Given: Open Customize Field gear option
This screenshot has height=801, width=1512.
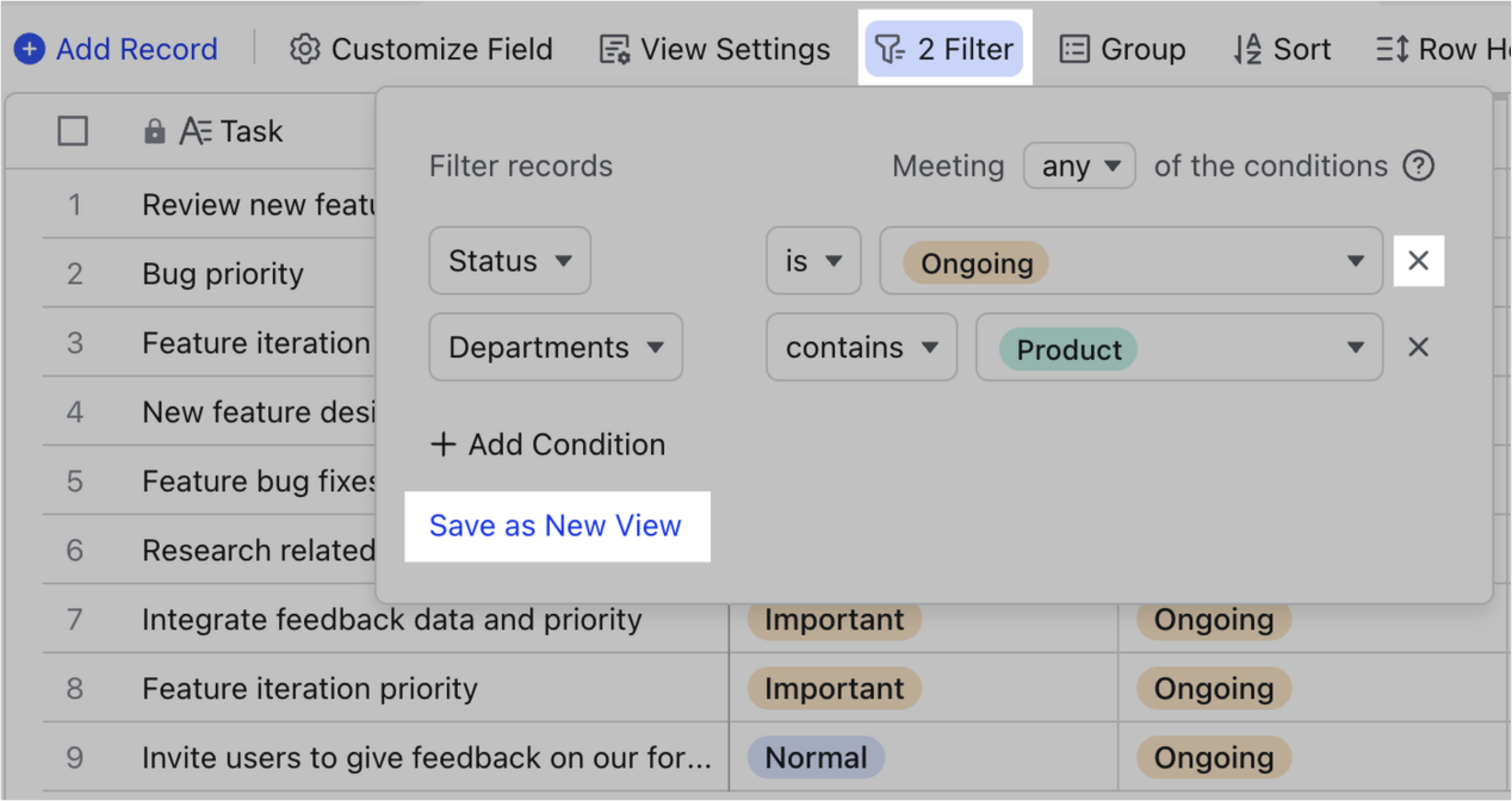Looking at the screenshot, I should (x=421, y=49).
